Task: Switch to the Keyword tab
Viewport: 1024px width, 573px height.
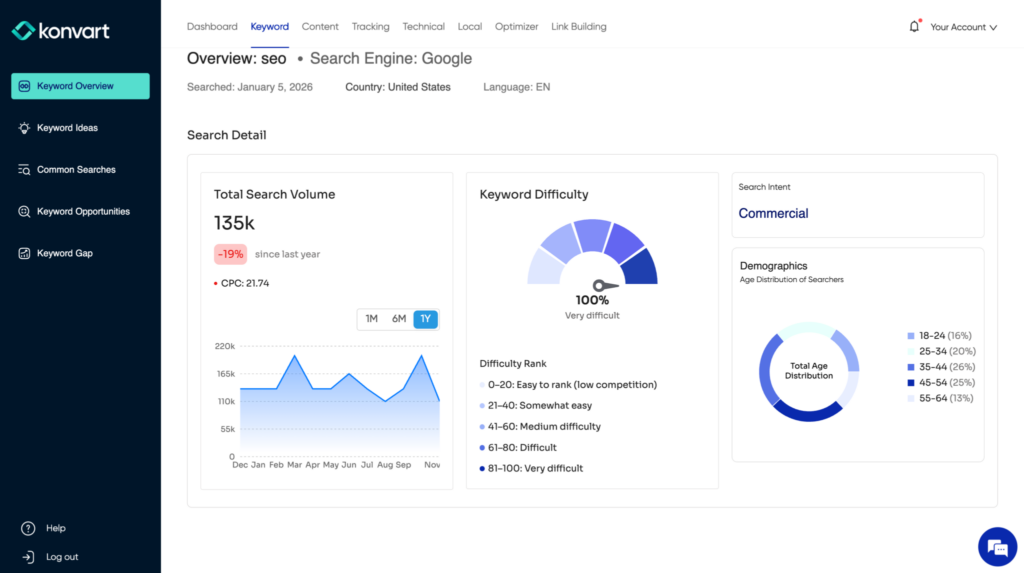Action: point(270,27)
